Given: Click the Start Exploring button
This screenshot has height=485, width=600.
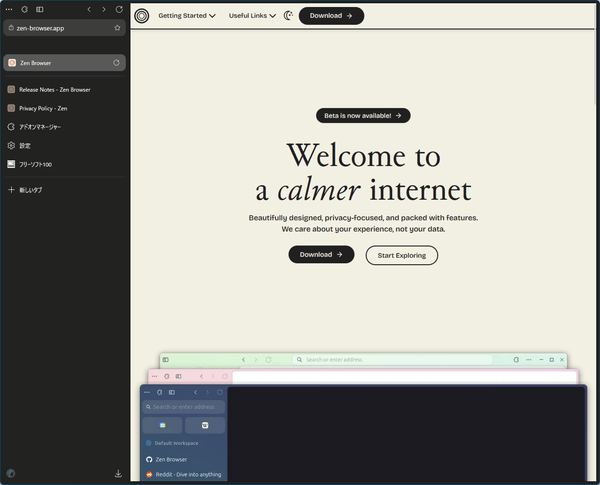Looking at the screenshot, I should coord(402,255).
